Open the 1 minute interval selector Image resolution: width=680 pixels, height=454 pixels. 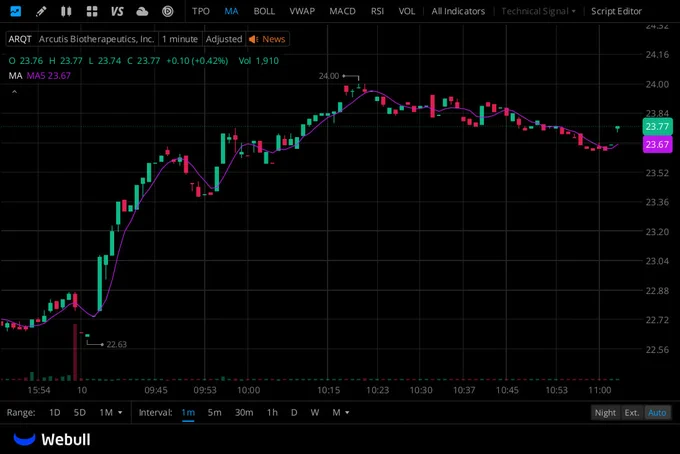(180, 39)
